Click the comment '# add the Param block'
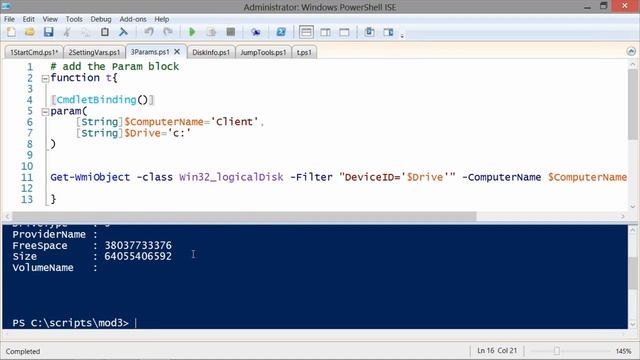640x360 pixels. click(115, 67)
